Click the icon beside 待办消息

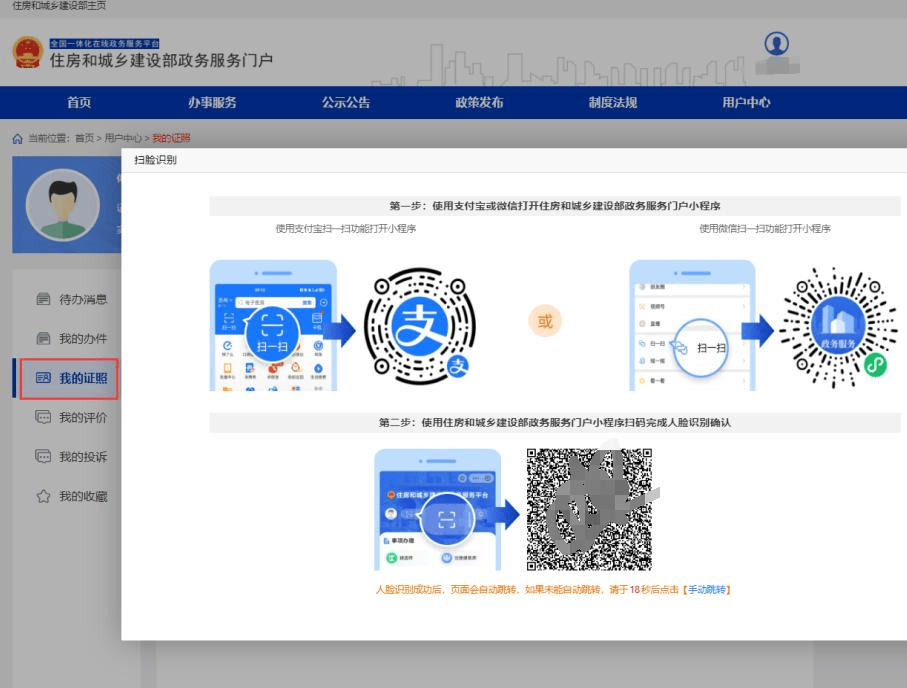(43, 299)
